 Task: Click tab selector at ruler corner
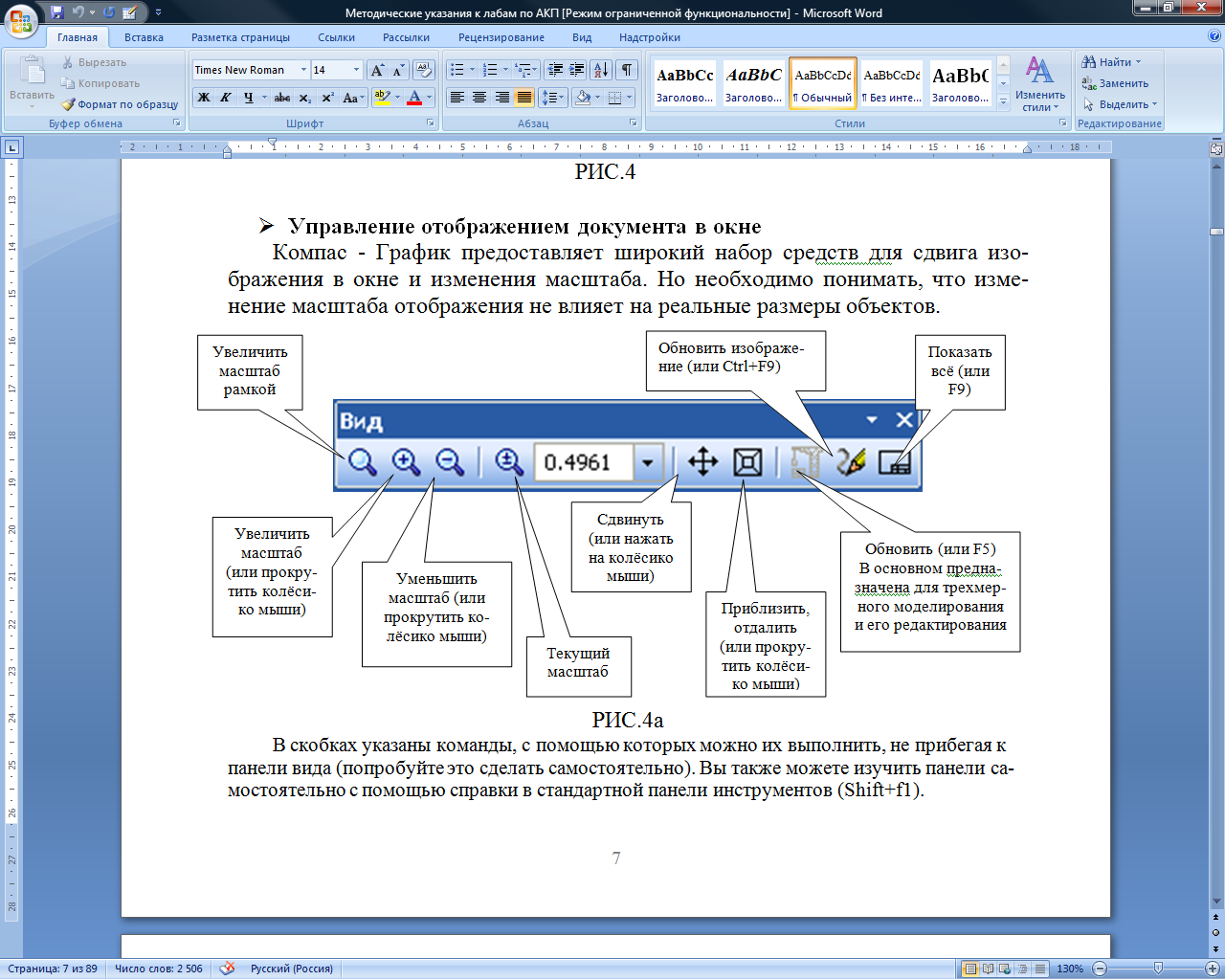click(x=11, y=147)
